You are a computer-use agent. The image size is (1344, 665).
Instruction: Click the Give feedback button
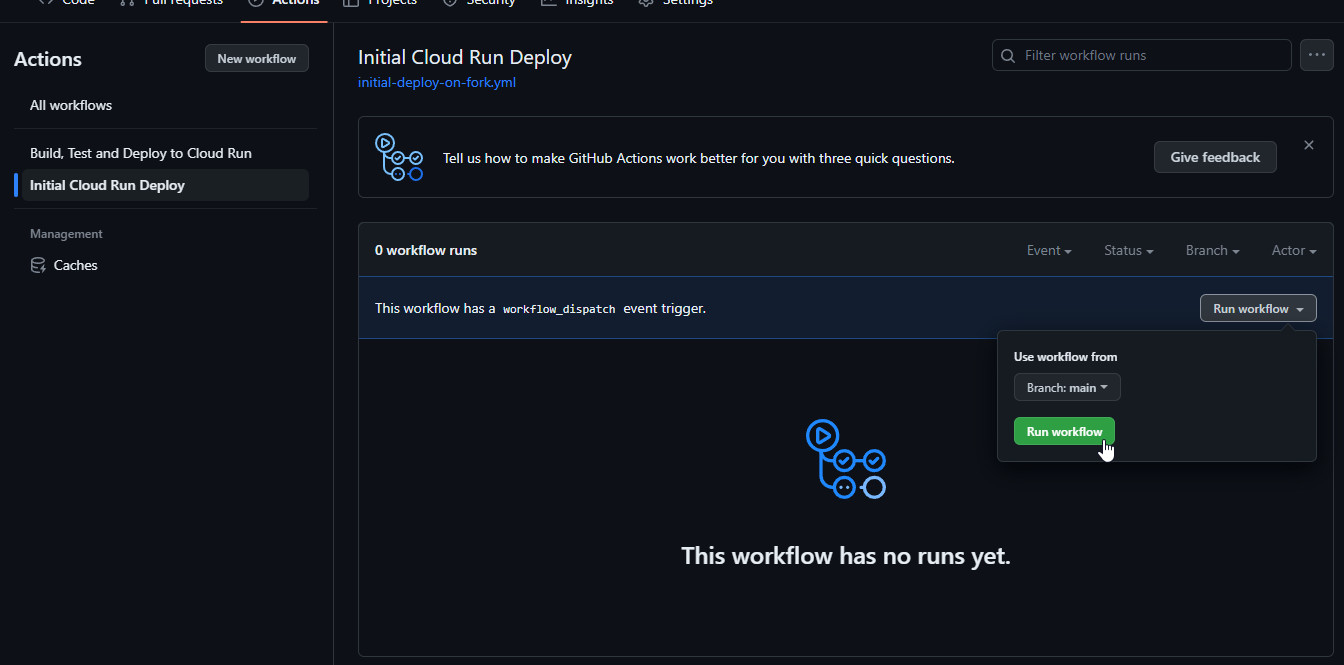[1215, 157]
